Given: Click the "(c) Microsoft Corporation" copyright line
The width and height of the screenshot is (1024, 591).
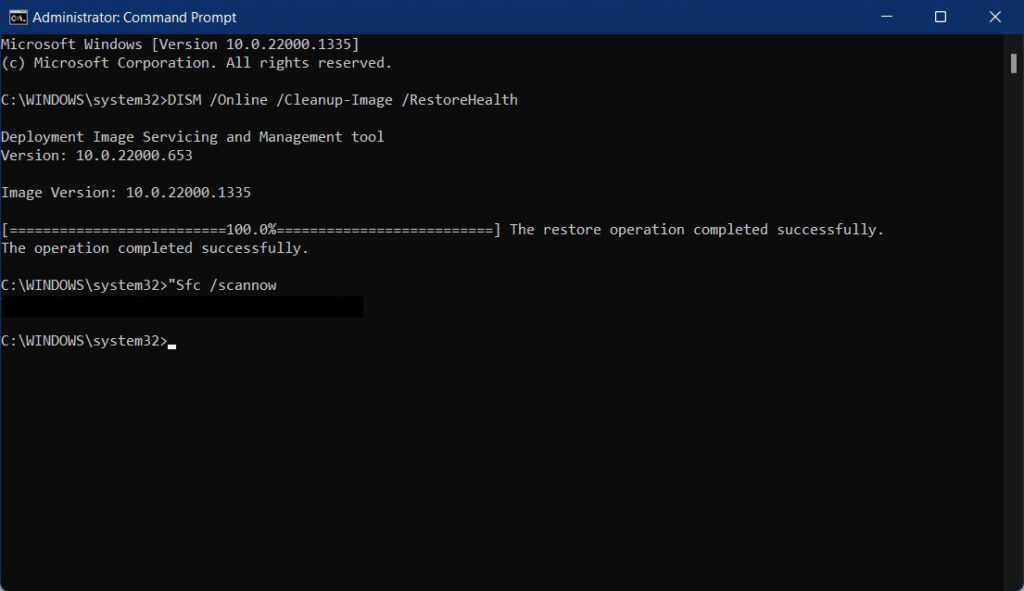Looking at the screenshot, I should point(196,63).
